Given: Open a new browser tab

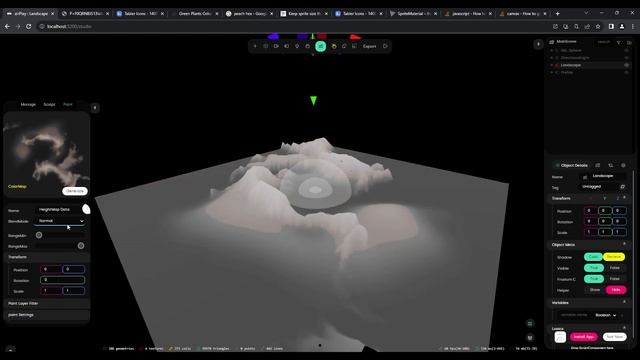Looking at the screenshot, I should pos(558,13).
